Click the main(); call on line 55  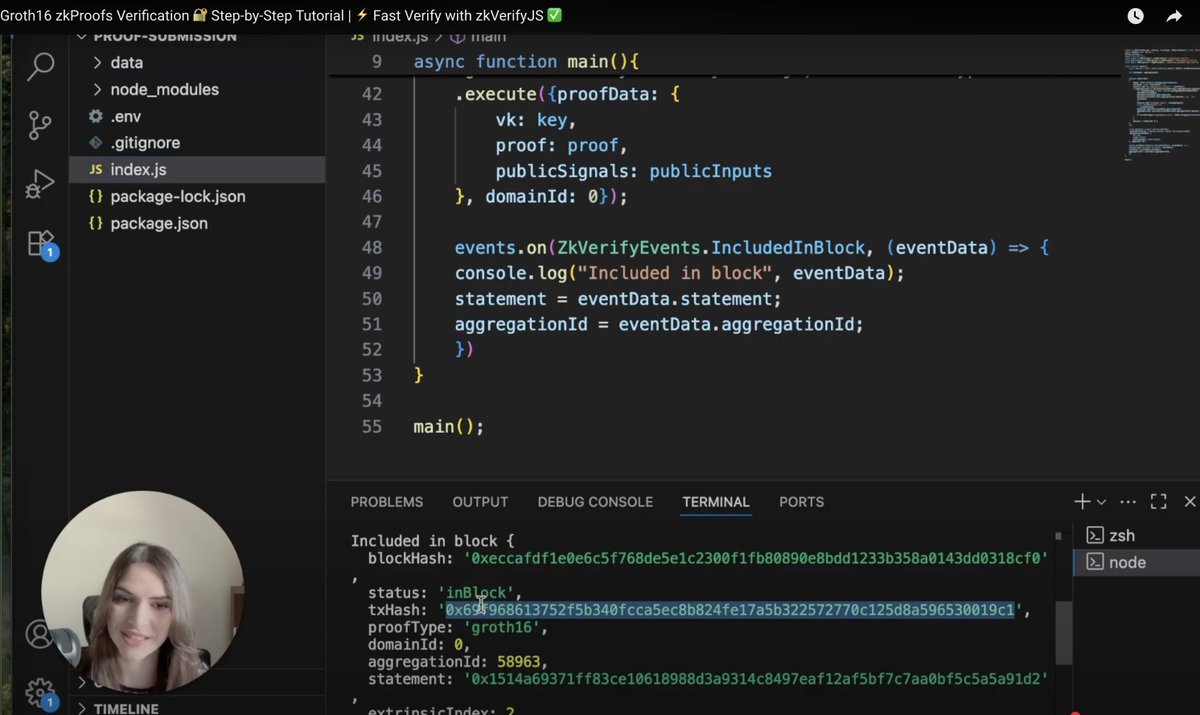[449, 426]
